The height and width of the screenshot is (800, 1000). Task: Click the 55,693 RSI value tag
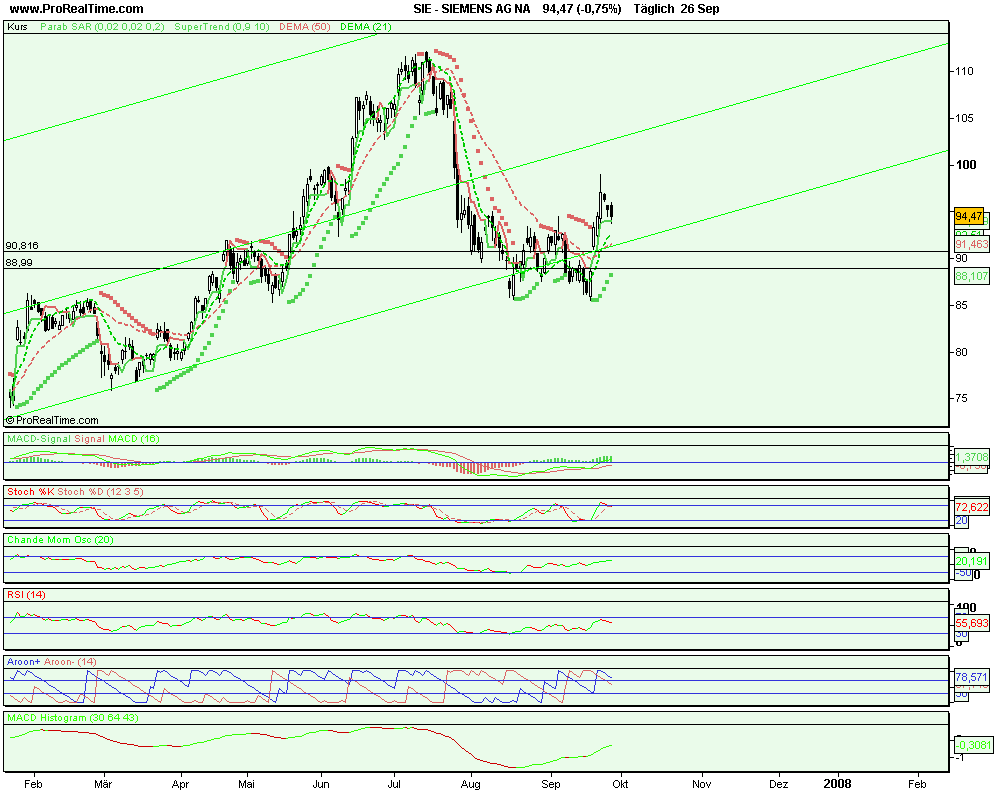(972, 623)
